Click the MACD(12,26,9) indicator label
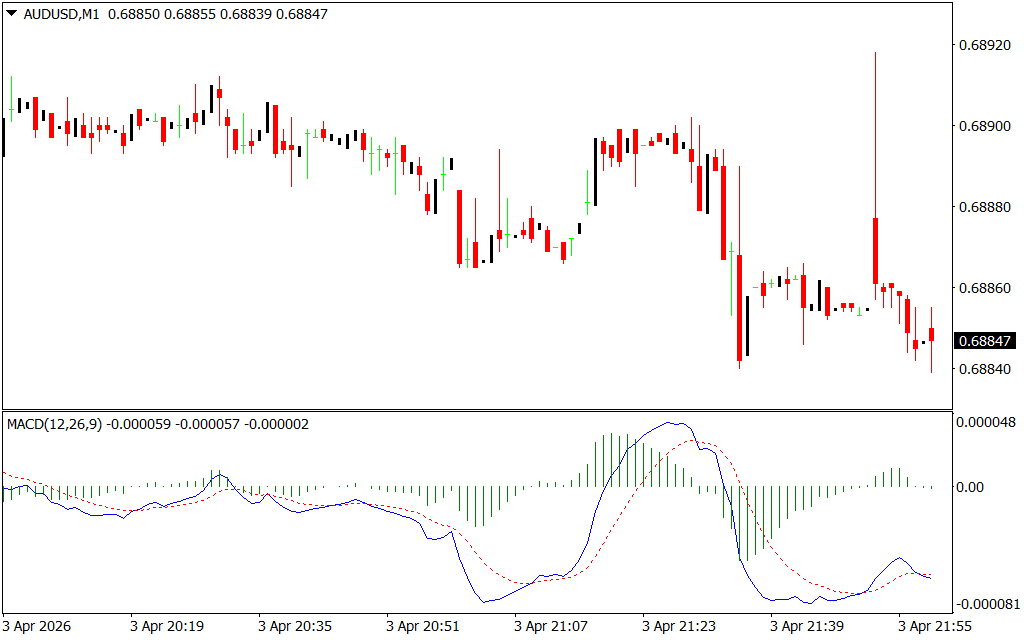The width and height of the screenshot is (1024, 640). tap(54, 424)
